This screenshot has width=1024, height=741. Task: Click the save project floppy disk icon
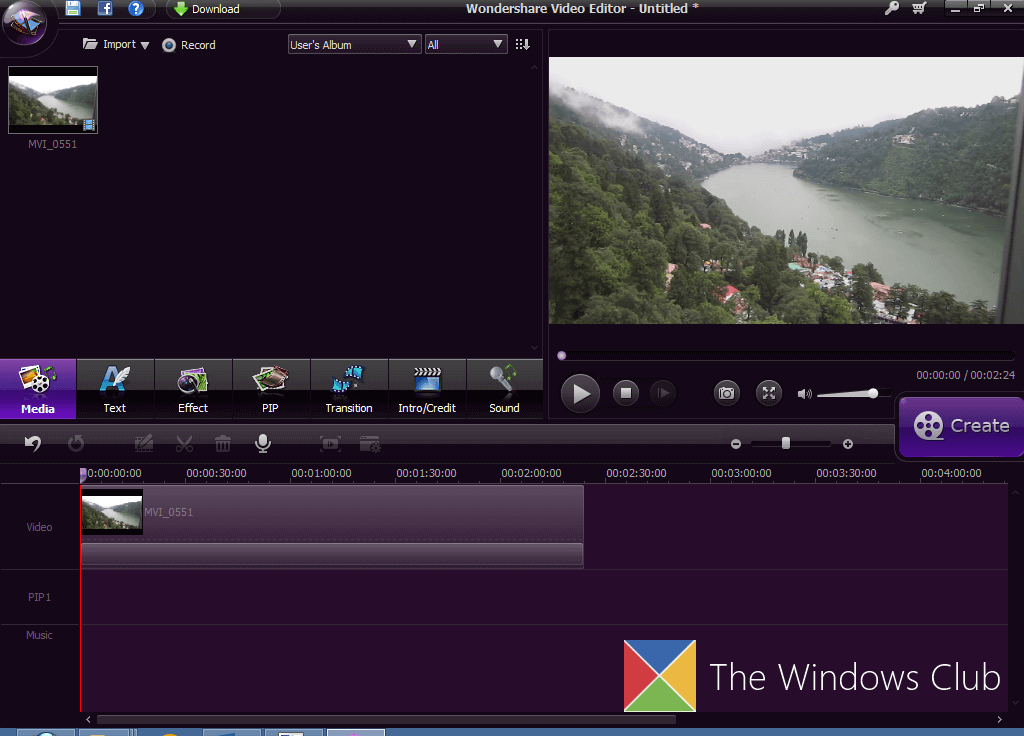pyautogui.click(x=73, y=9)
